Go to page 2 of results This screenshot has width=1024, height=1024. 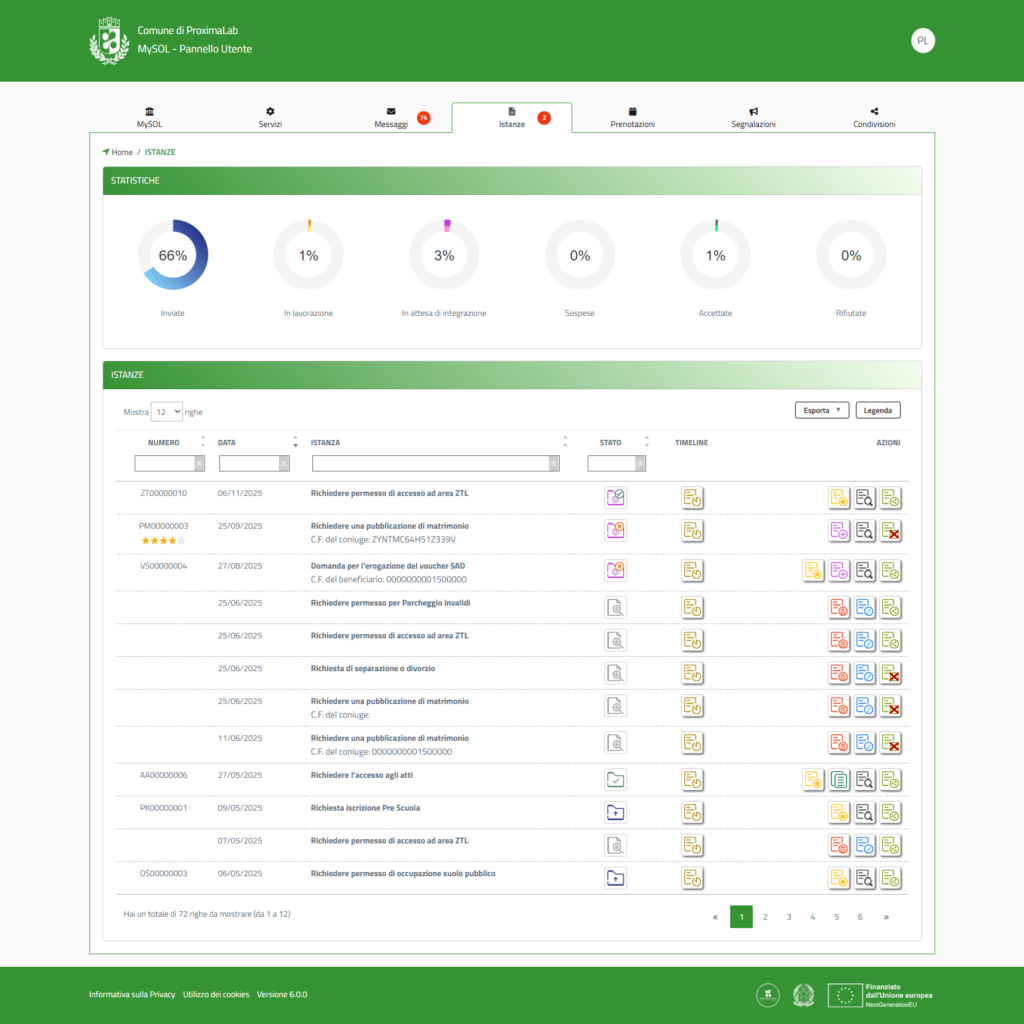coord(765,916)
